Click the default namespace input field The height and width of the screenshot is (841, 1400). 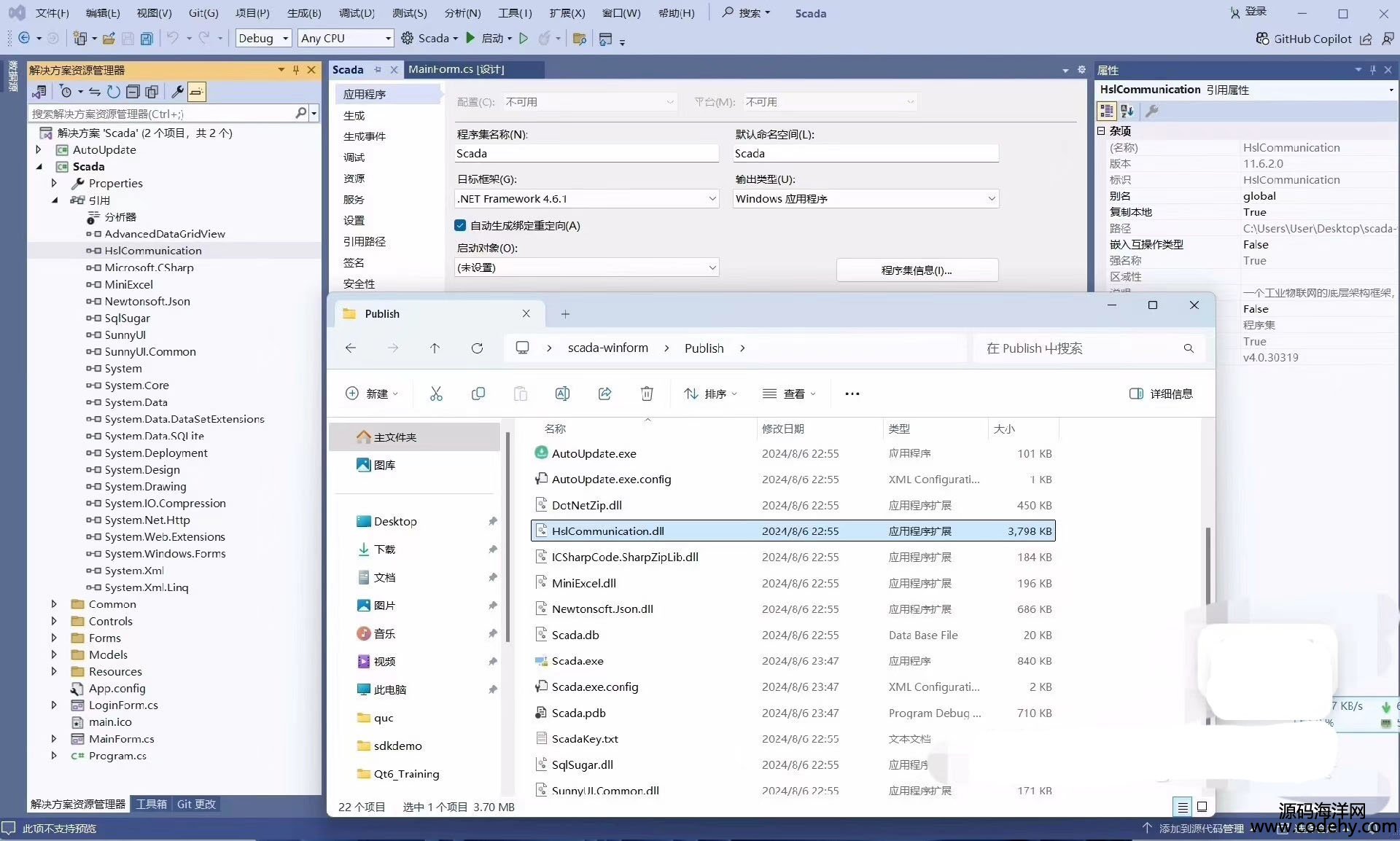[866, 153]
